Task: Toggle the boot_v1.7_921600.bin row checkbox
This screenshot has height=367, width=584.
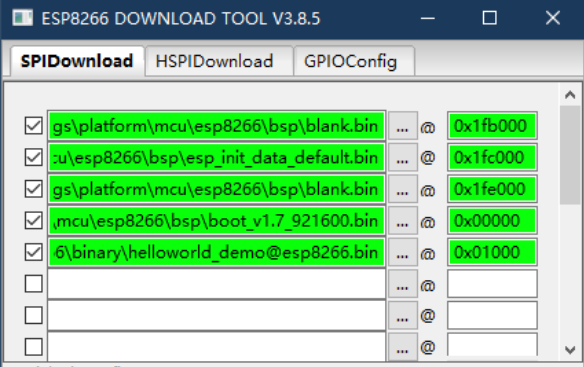Action: [34, 221]
